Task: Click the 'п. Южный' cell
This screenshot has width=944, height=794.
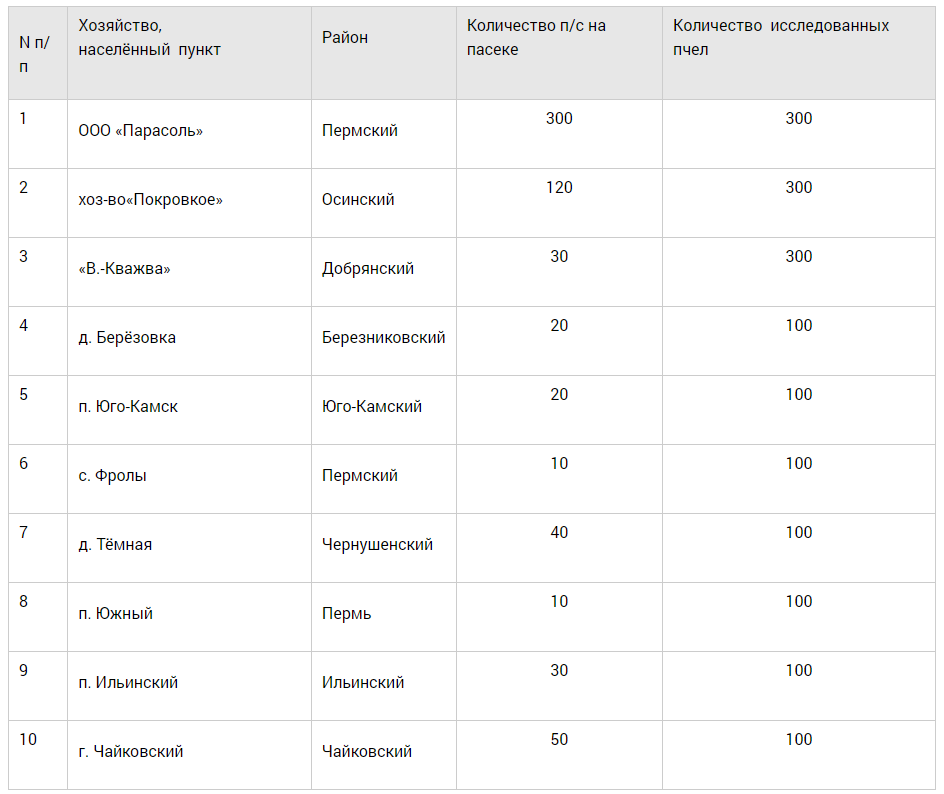Action: tap(116, 614)
